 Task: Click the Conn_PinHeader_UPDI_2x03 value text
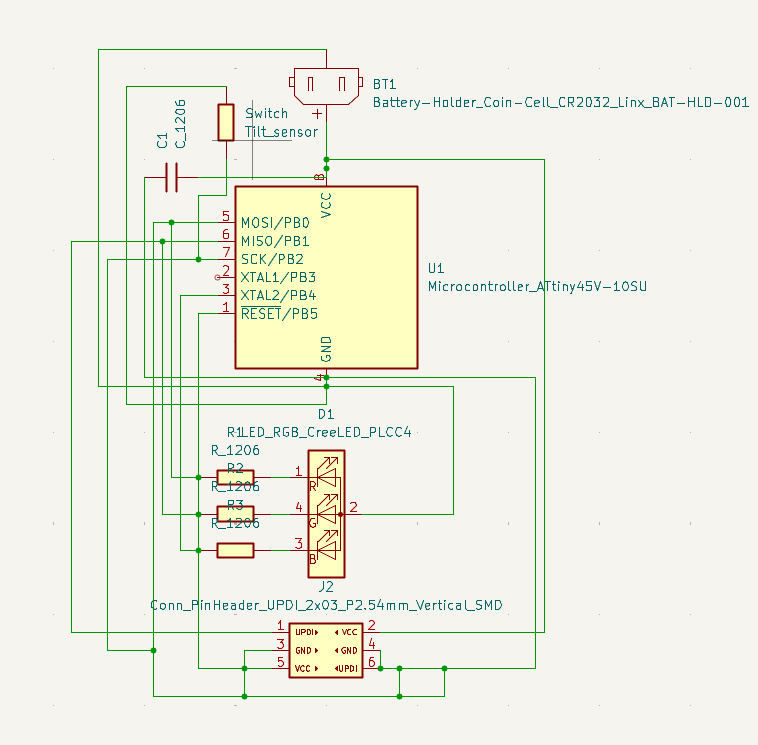coord(326,605)
